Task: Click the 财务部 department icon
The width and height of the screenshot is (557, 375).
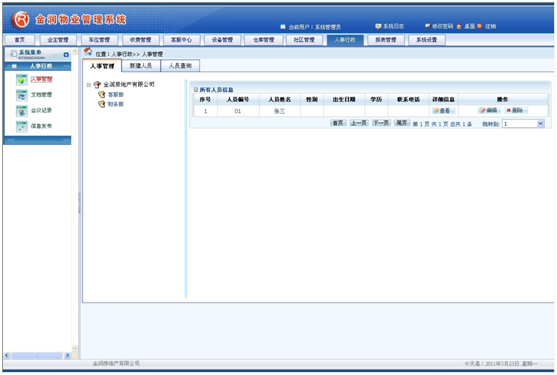Action: [102, 104]
